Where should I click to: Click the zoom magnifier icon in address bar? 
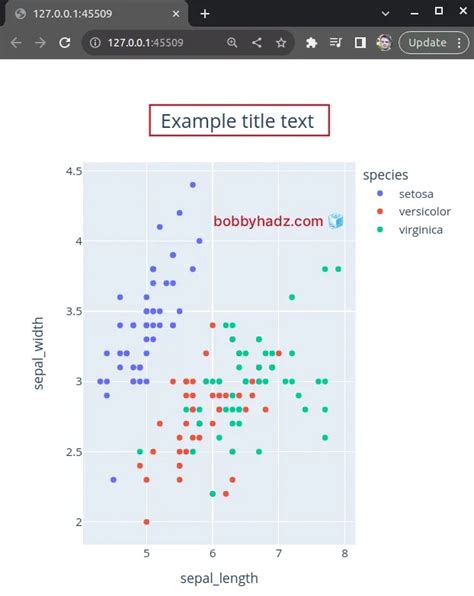coord(232,43)
